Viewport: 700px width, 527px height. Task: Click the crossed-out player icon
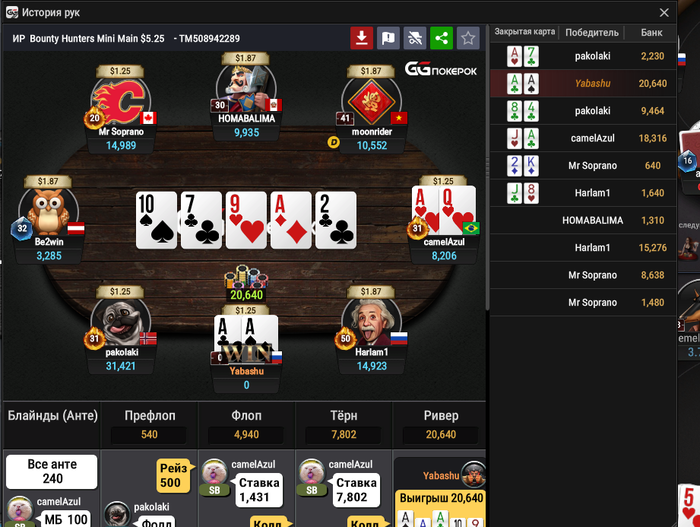tap(415, 38)
